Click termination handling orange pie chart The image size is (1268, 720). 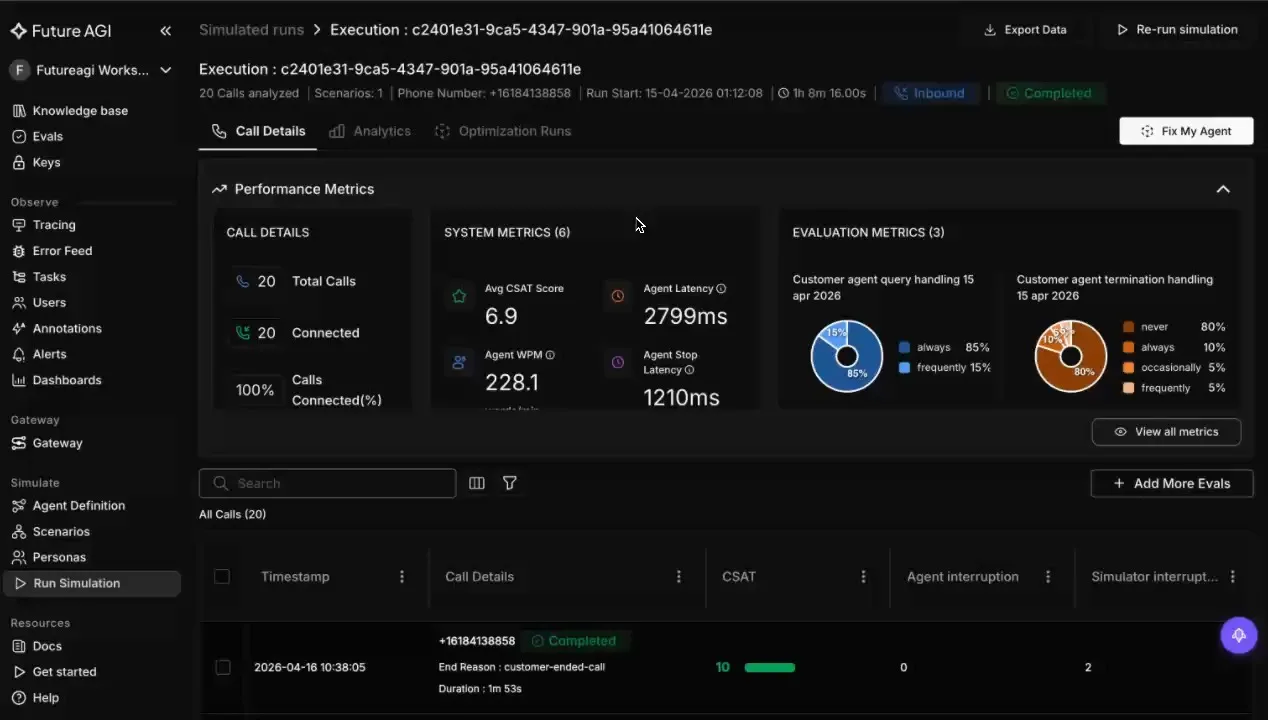point(1071,356)
